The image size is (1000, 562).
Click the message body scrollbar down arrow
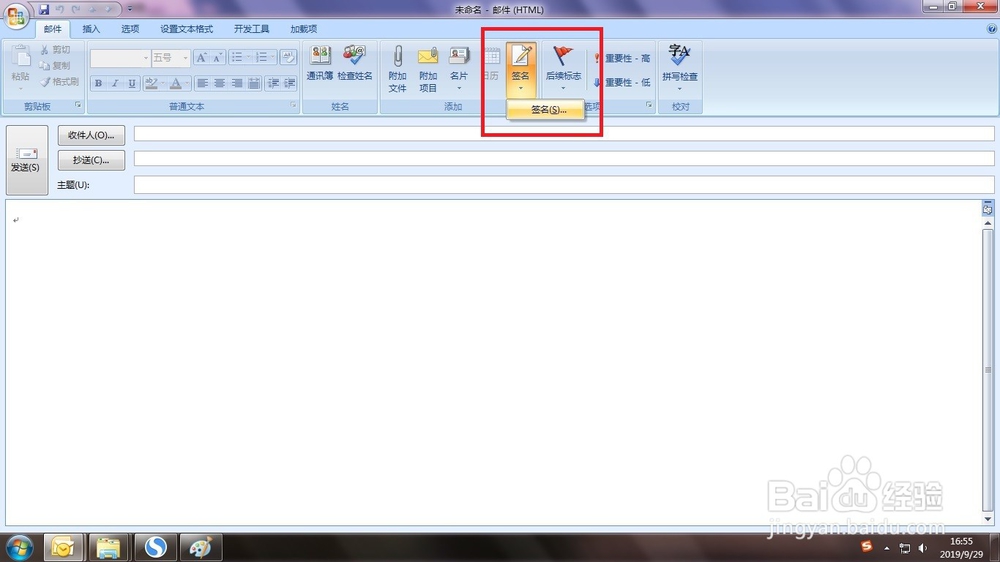pos(988,519)
